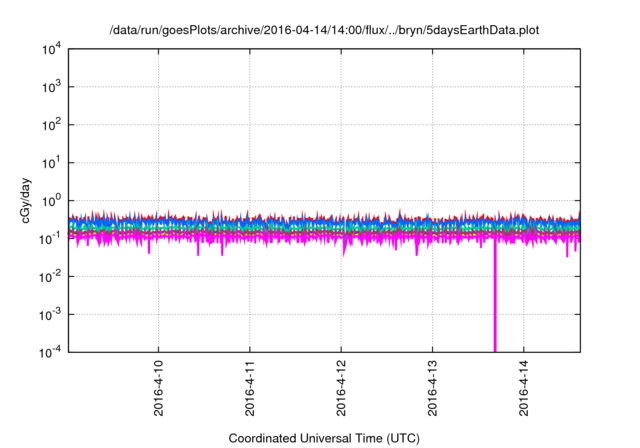The height and width of the screenshot is (448, 640).
Task: Click the 2016-4-14 date tick label
Action: pyautogui.click(x=524, y=388)
